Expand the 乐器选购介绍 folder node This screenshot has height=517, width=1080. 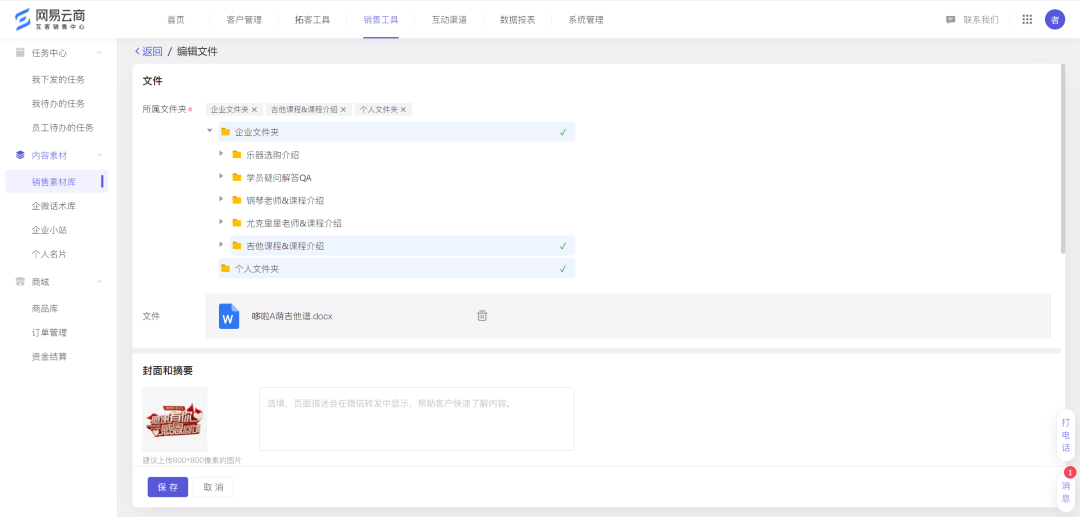221,153
